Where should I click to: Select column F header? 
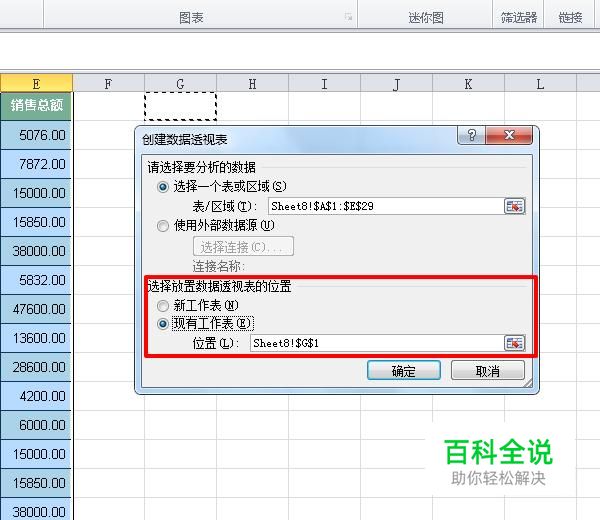(108, 83)
